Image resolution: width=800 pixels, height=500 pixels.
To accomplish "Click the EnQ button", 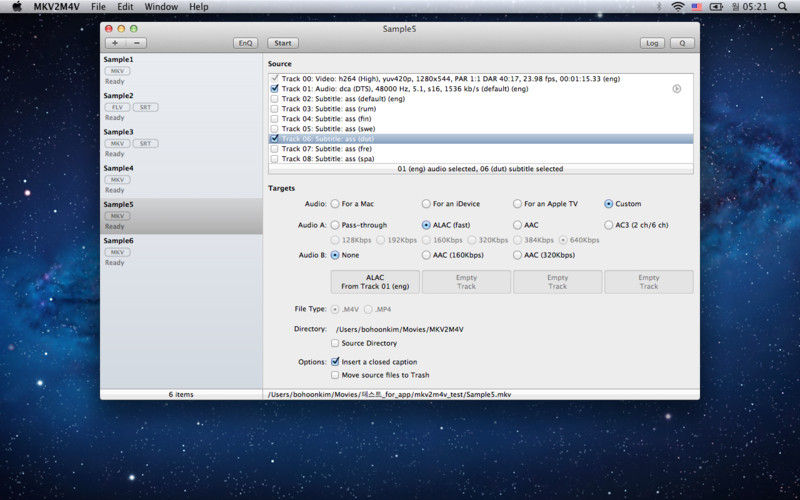I will 245,43.
